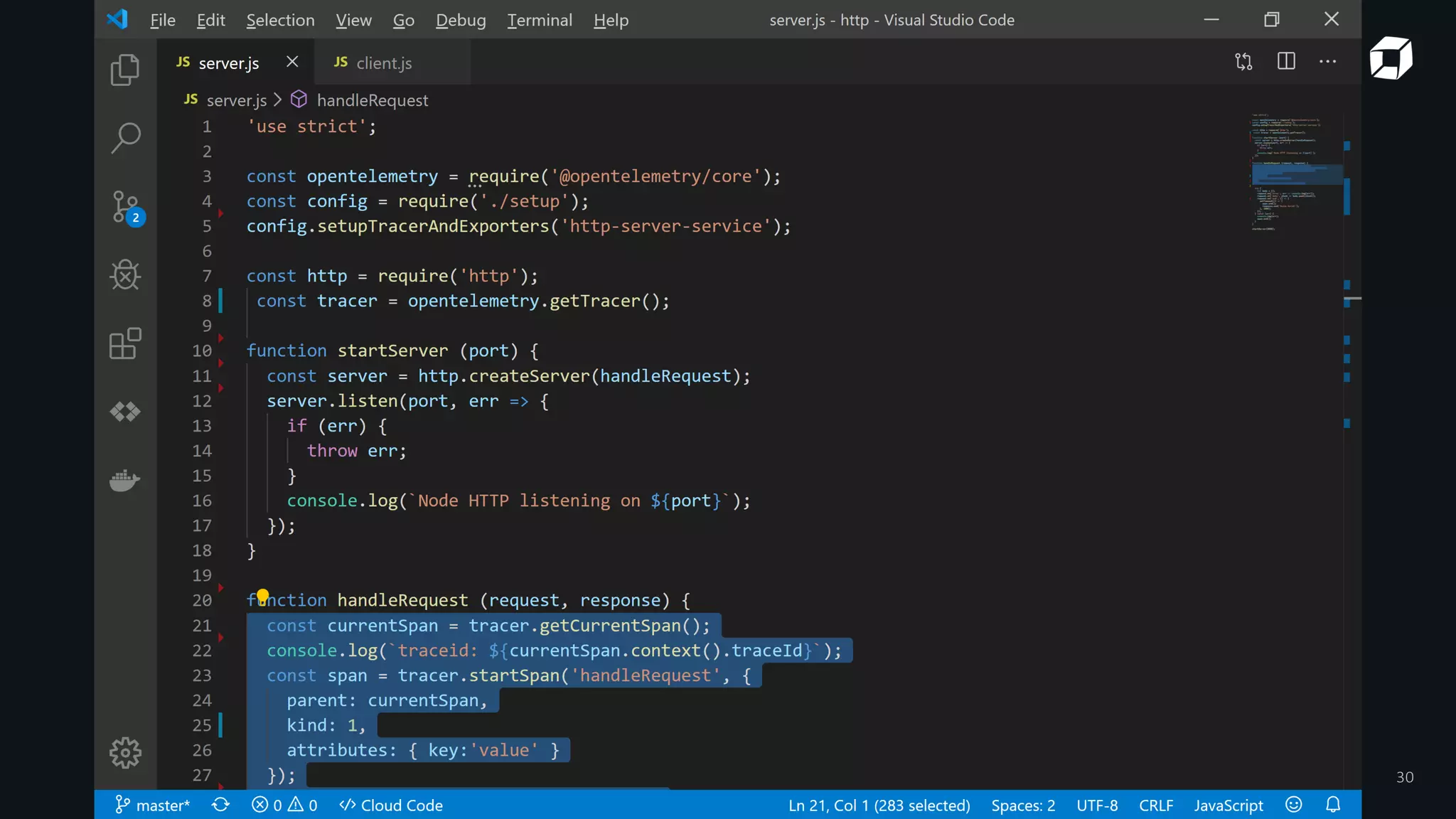The image size is (1456, 819).
Task: Click '@opentelemetry/core' string on line 3
Action: point(655,176)
